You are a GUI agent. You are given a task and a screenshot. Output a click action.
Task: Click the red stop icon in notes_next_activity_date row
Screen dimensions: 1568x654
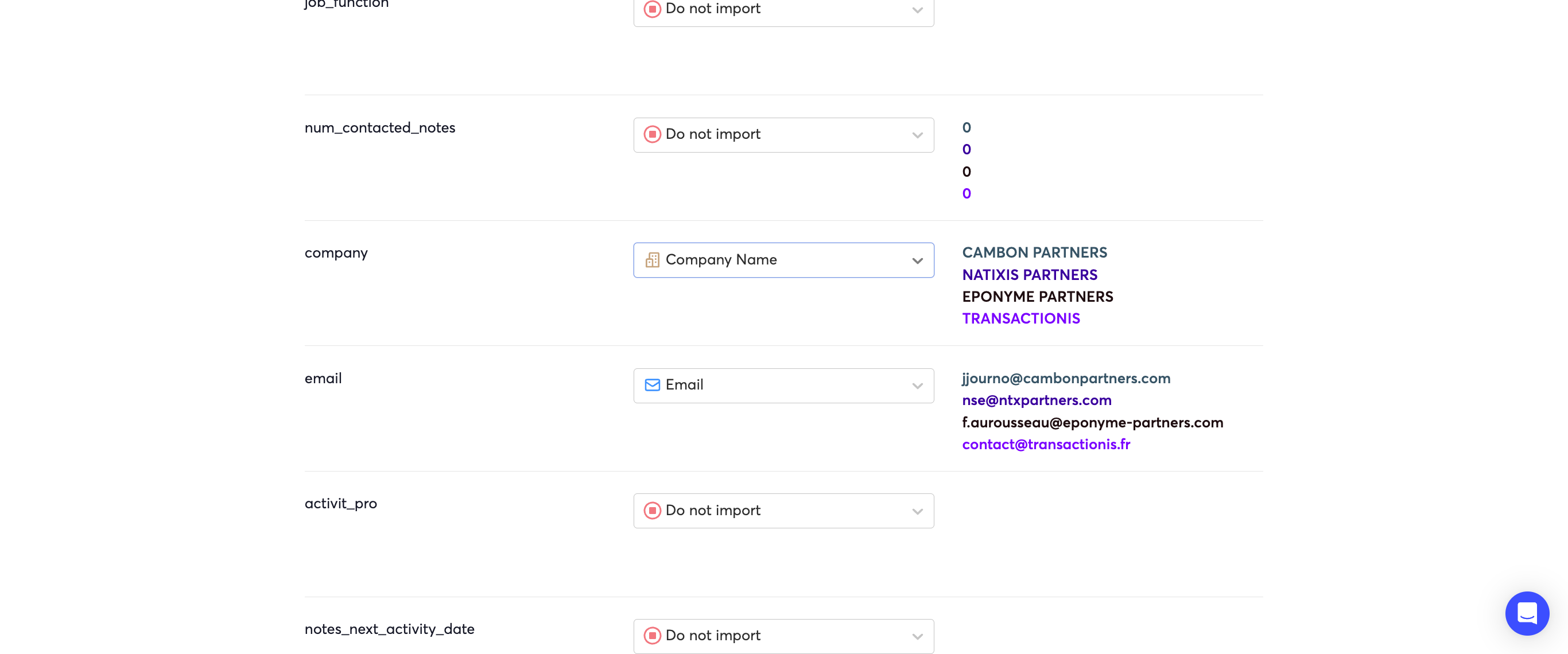652,635
